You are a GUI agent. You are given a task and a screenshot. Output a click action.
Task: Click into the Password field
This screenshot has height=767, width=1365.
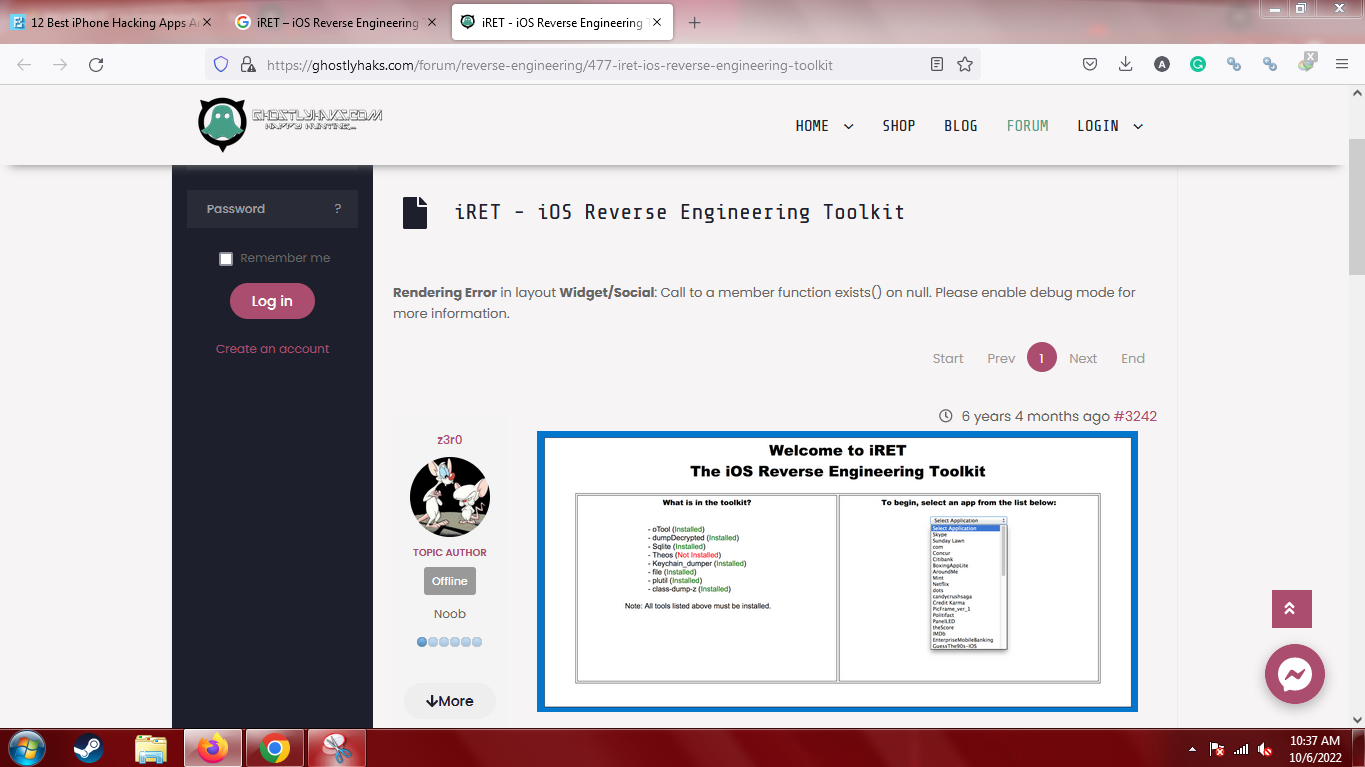pyautogui.click(x=272, y=209)
